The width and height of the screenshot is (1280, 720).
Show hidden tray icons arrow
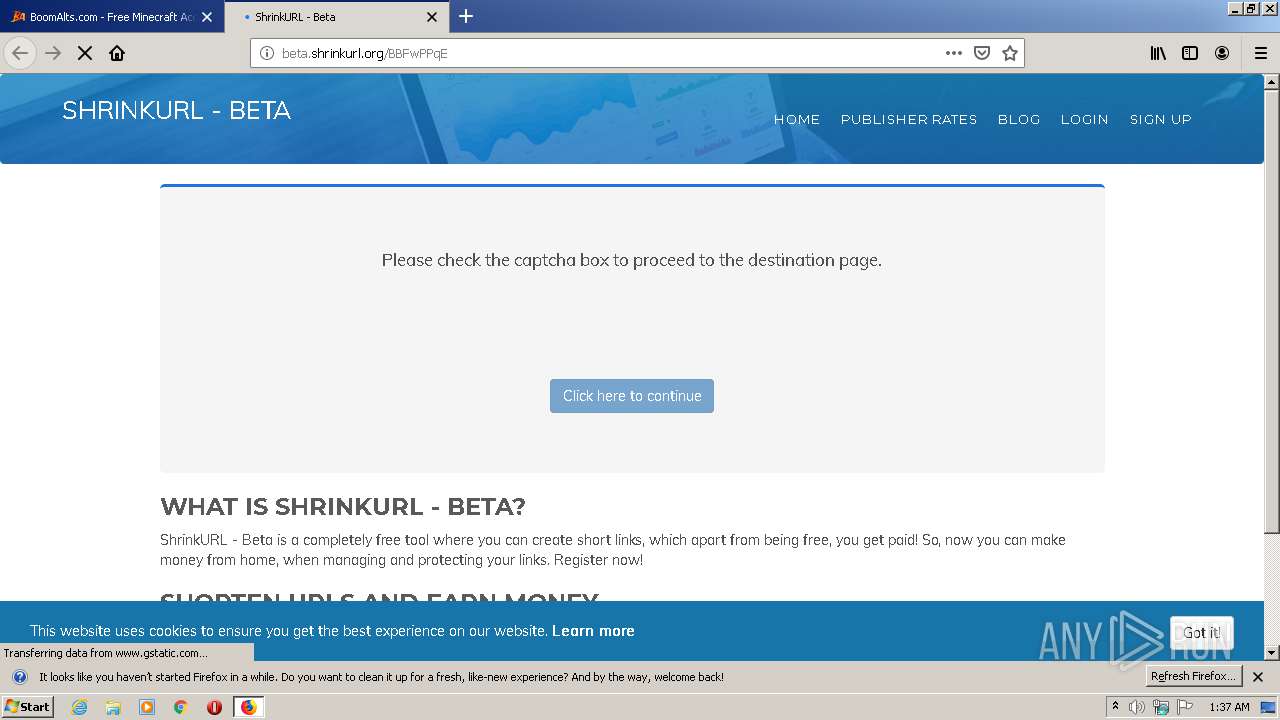[1115, 707]
